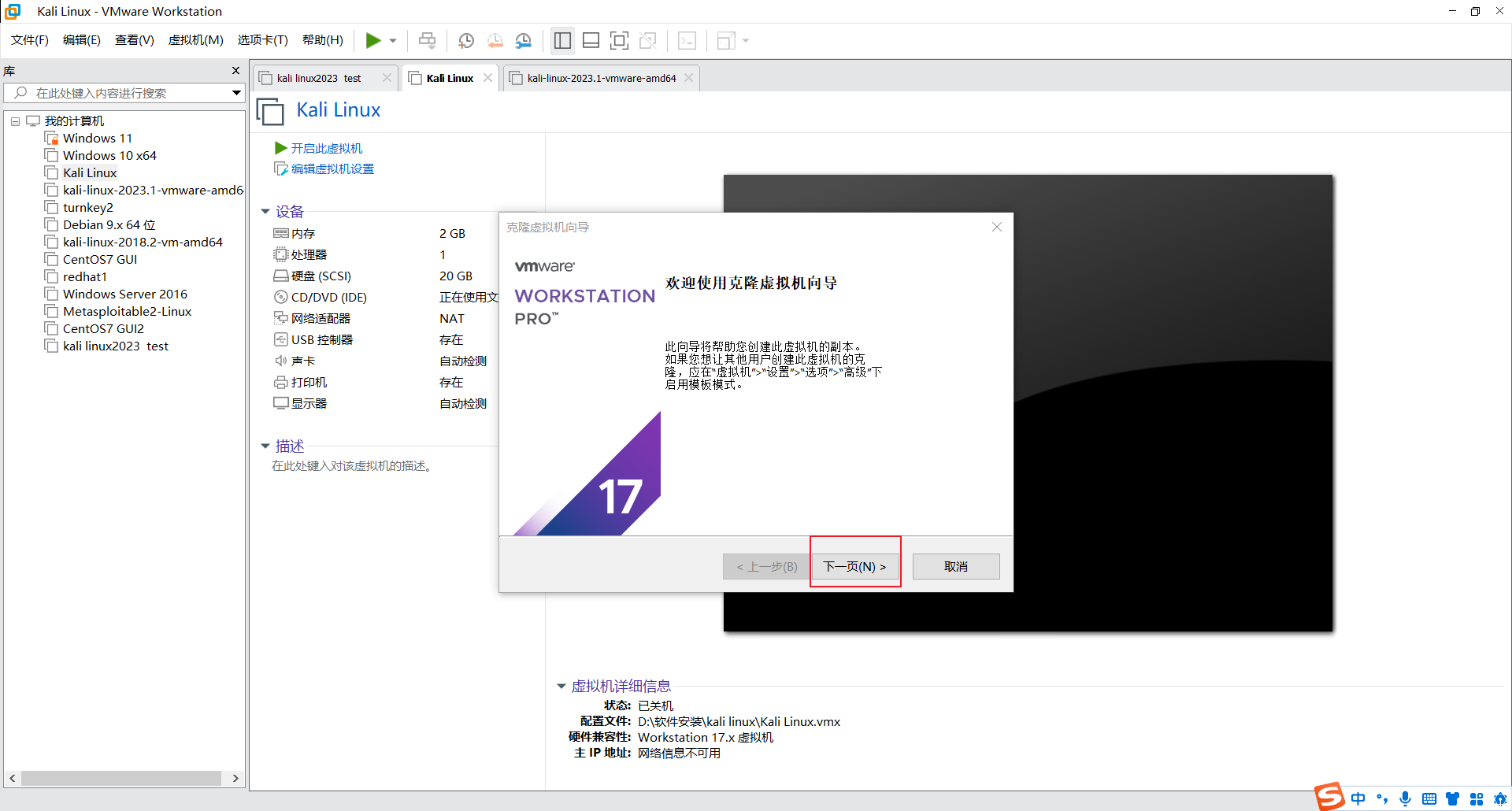Select Debian 9.x 64 位 in the library

coord(109,225)
